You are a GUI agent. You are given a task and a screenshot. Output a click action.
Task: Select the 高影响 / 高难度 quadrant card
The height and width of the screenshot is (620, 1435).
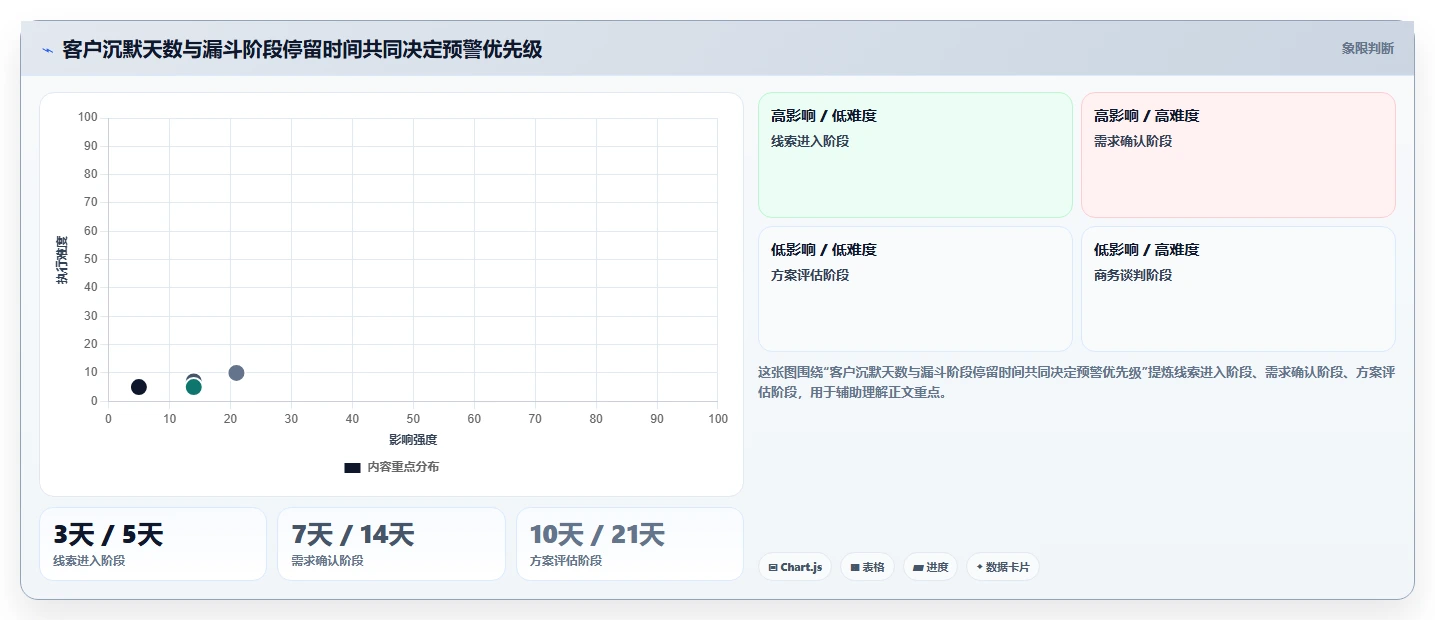(1238, 155)
